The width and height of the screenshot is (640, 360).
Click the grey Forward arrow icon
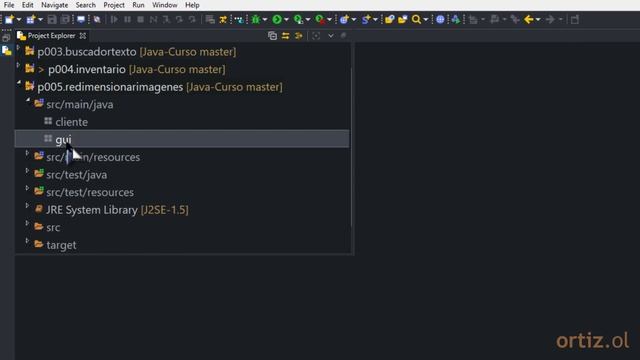550,19
